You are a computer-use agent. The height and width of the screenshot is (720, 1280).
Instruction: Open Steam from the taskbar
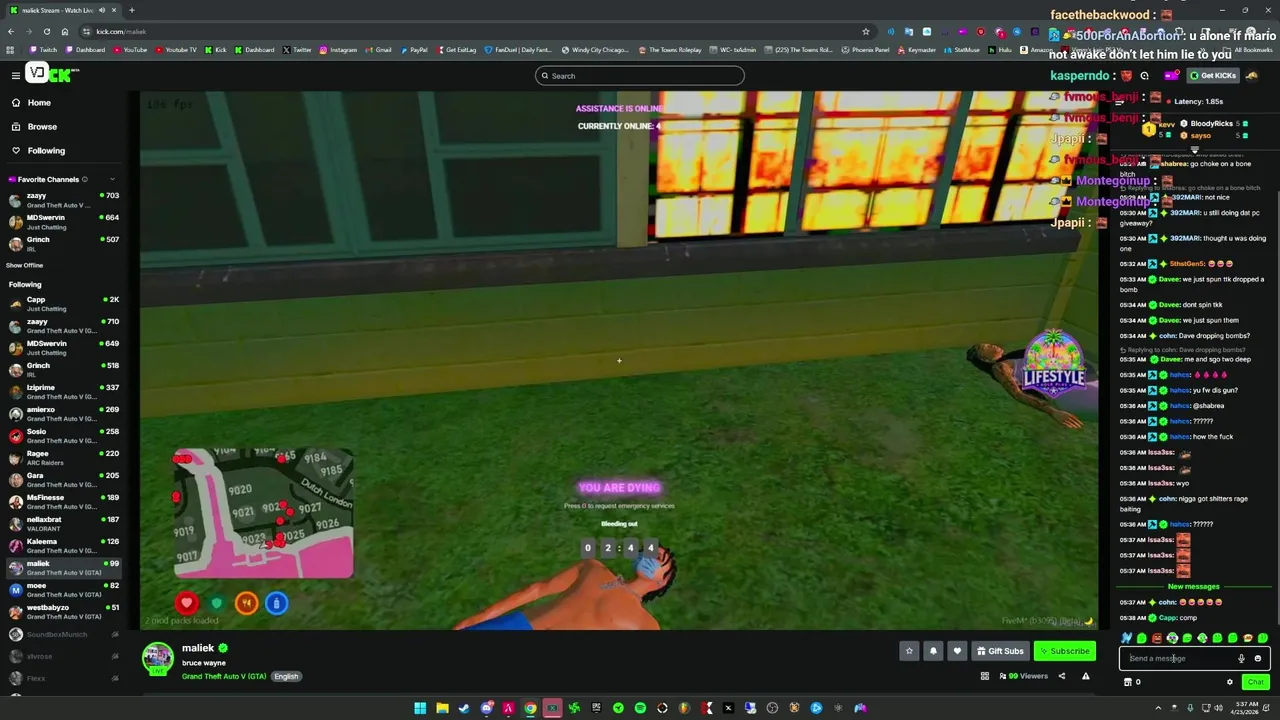464,708
